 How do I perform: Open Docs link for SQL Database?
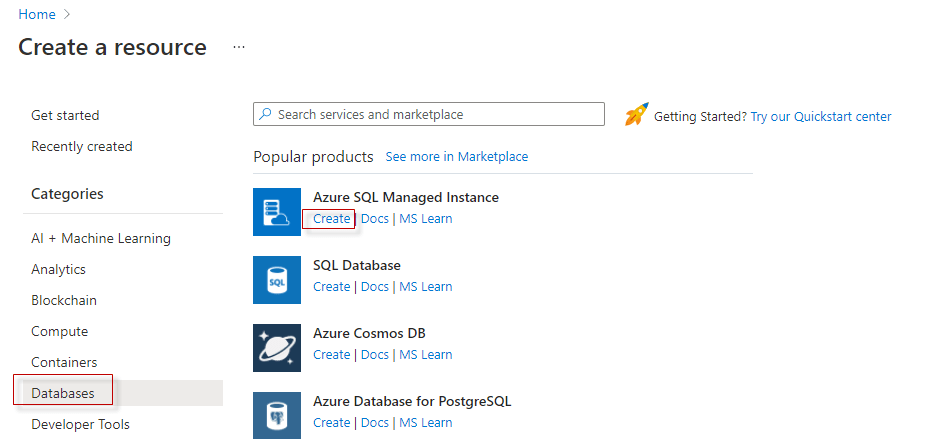(375, 287)
